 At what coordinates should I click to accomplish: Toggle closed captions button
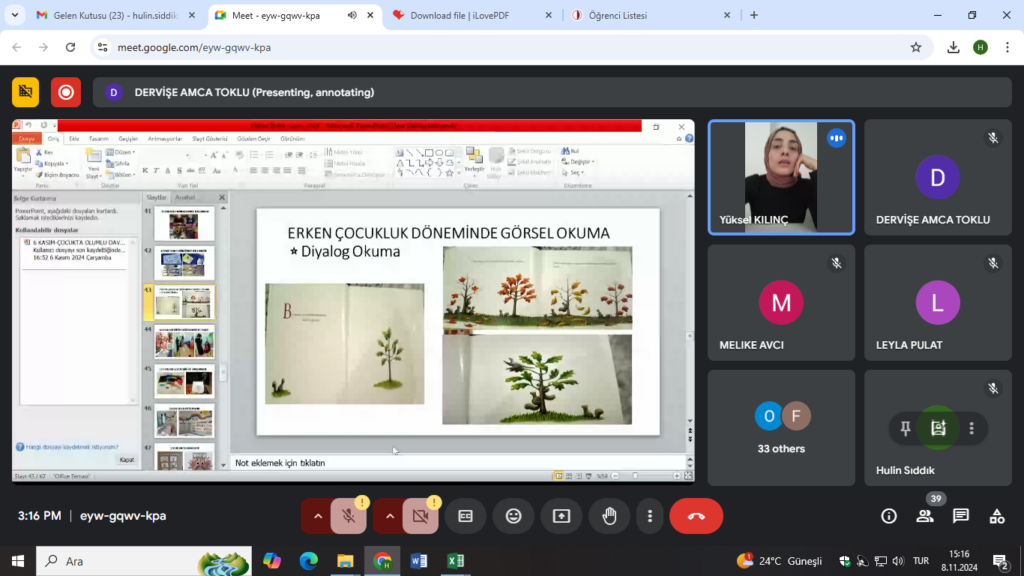(465, 516)
